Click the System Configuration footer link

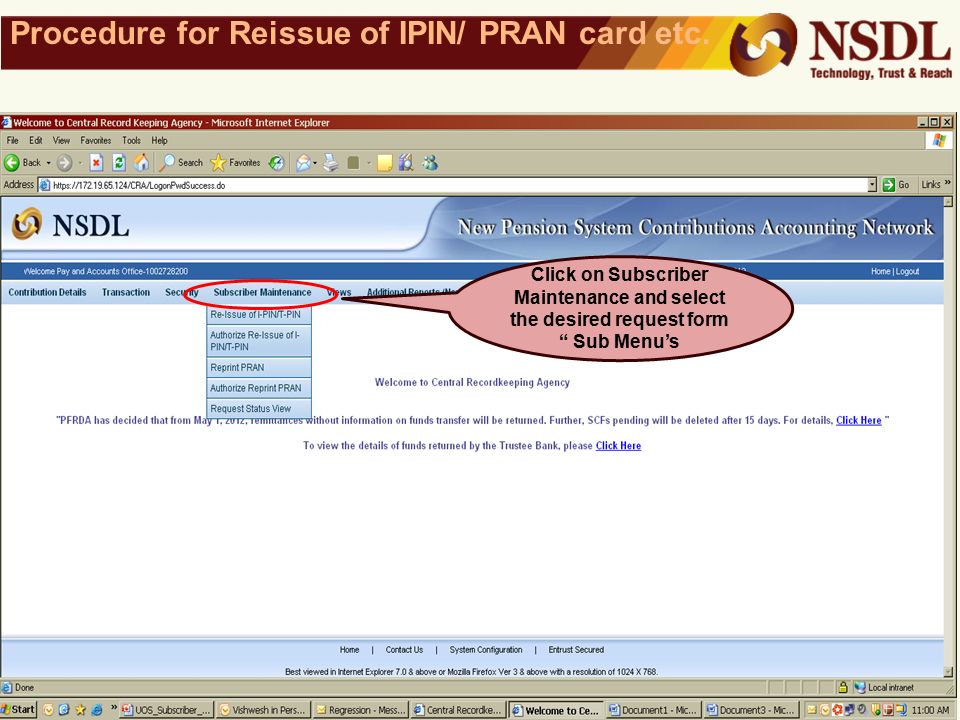coord(486,650)
